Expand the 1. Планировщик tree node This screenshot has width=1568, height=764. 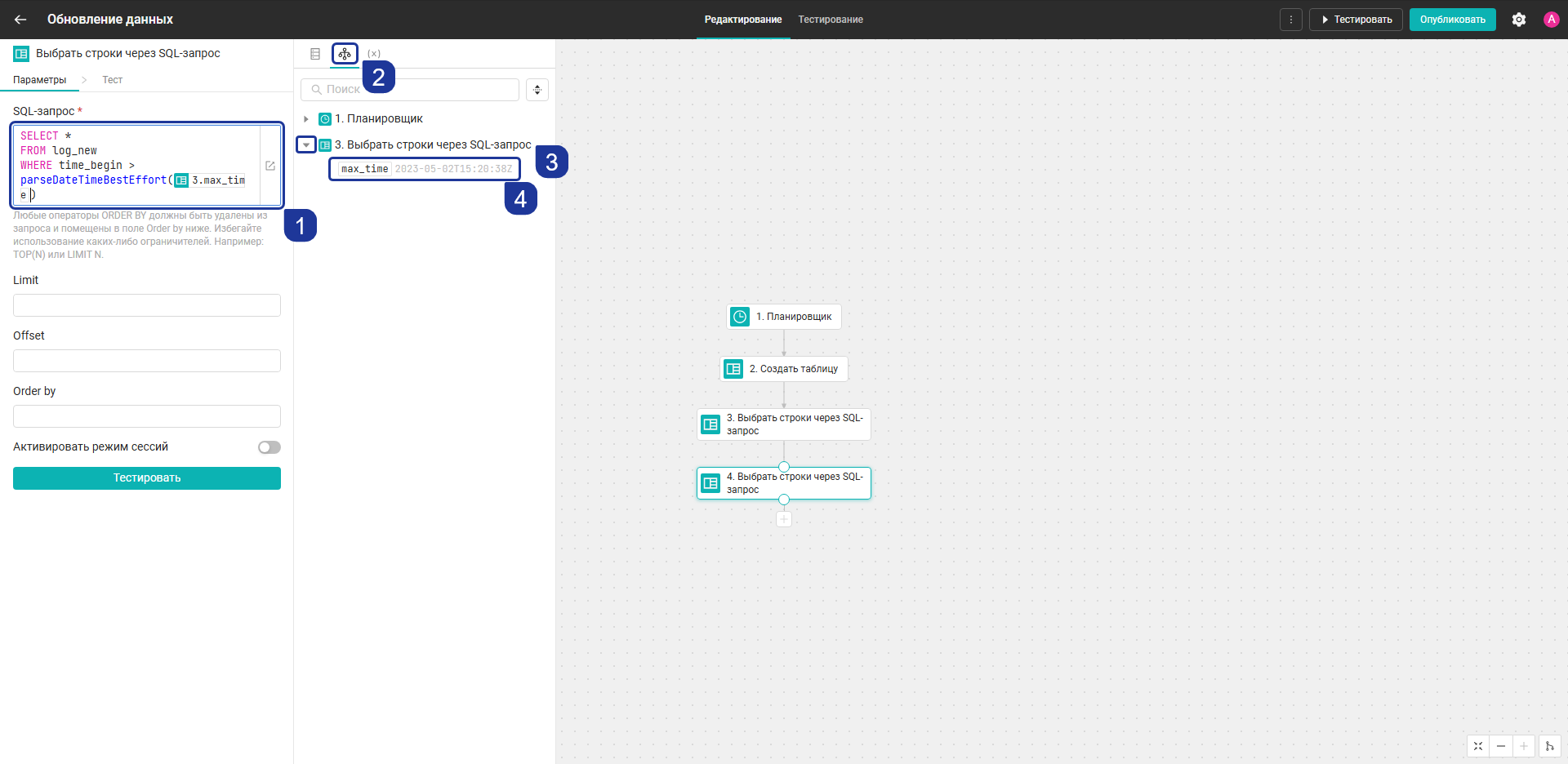306,119
